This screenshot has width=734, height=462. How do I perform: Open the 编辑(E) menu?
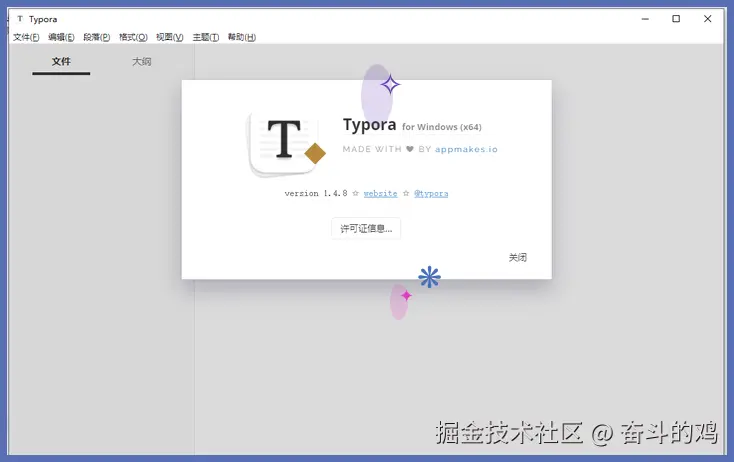pos(61,37)
